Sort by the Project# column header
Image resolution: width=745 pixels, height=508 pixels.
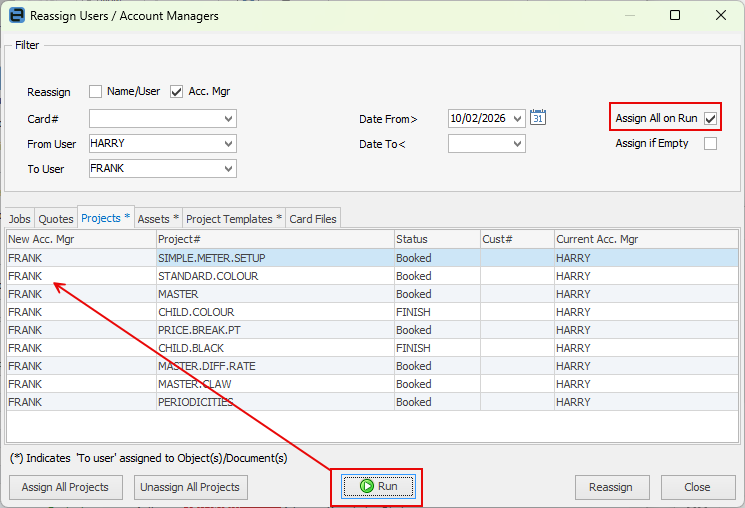point(275,239)
